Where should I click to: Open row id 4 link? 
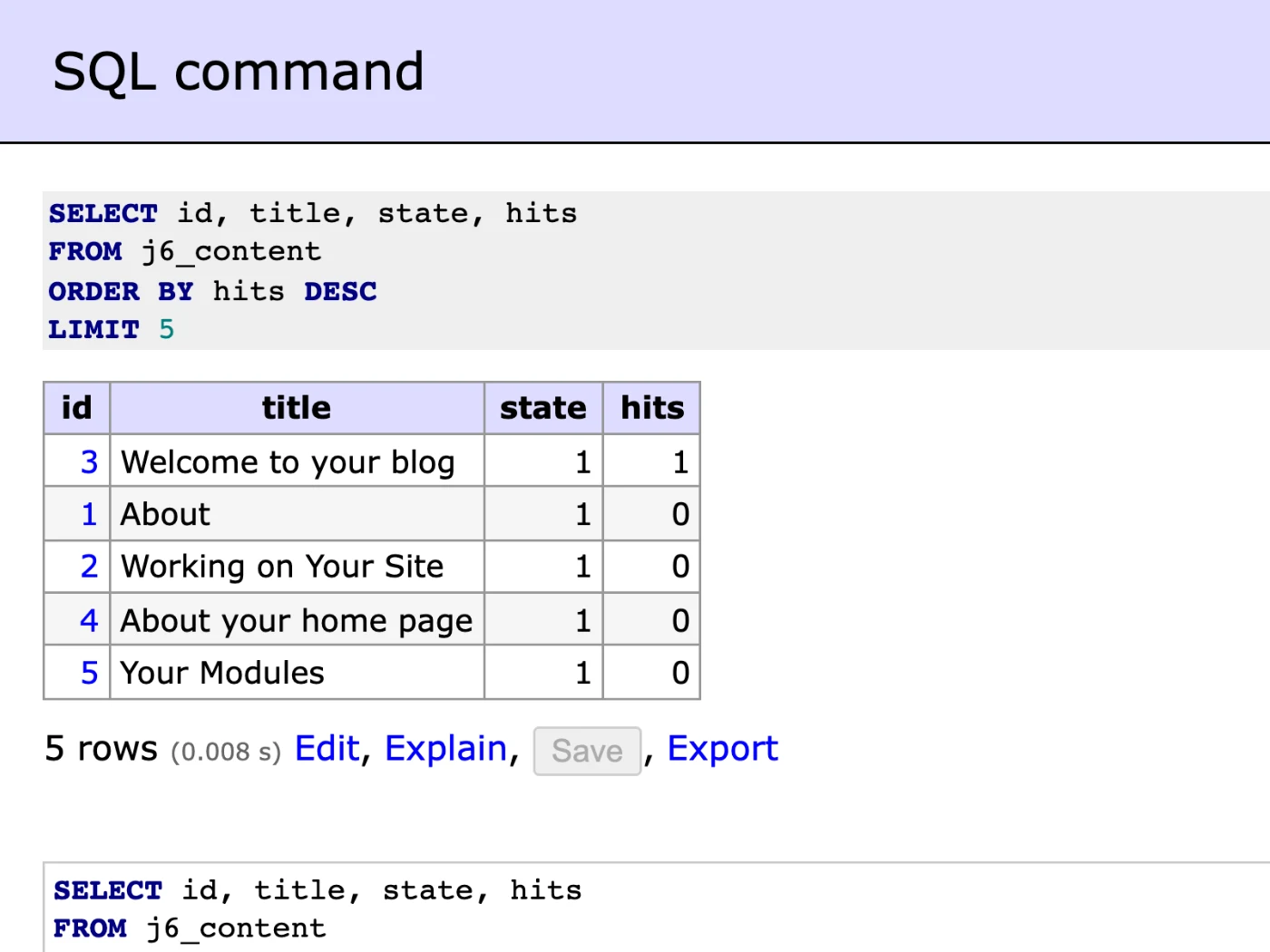click(x=89, y=621)
